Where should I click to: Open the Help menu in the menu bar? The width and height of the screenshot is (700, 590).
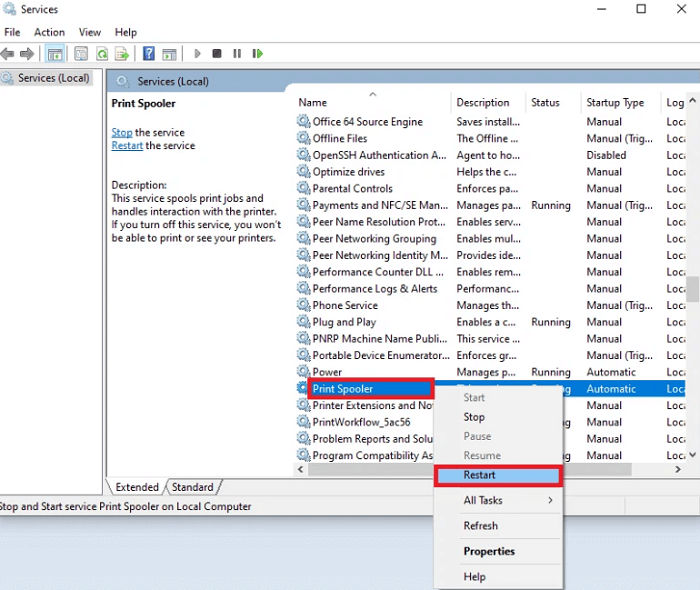pos(125,32)
